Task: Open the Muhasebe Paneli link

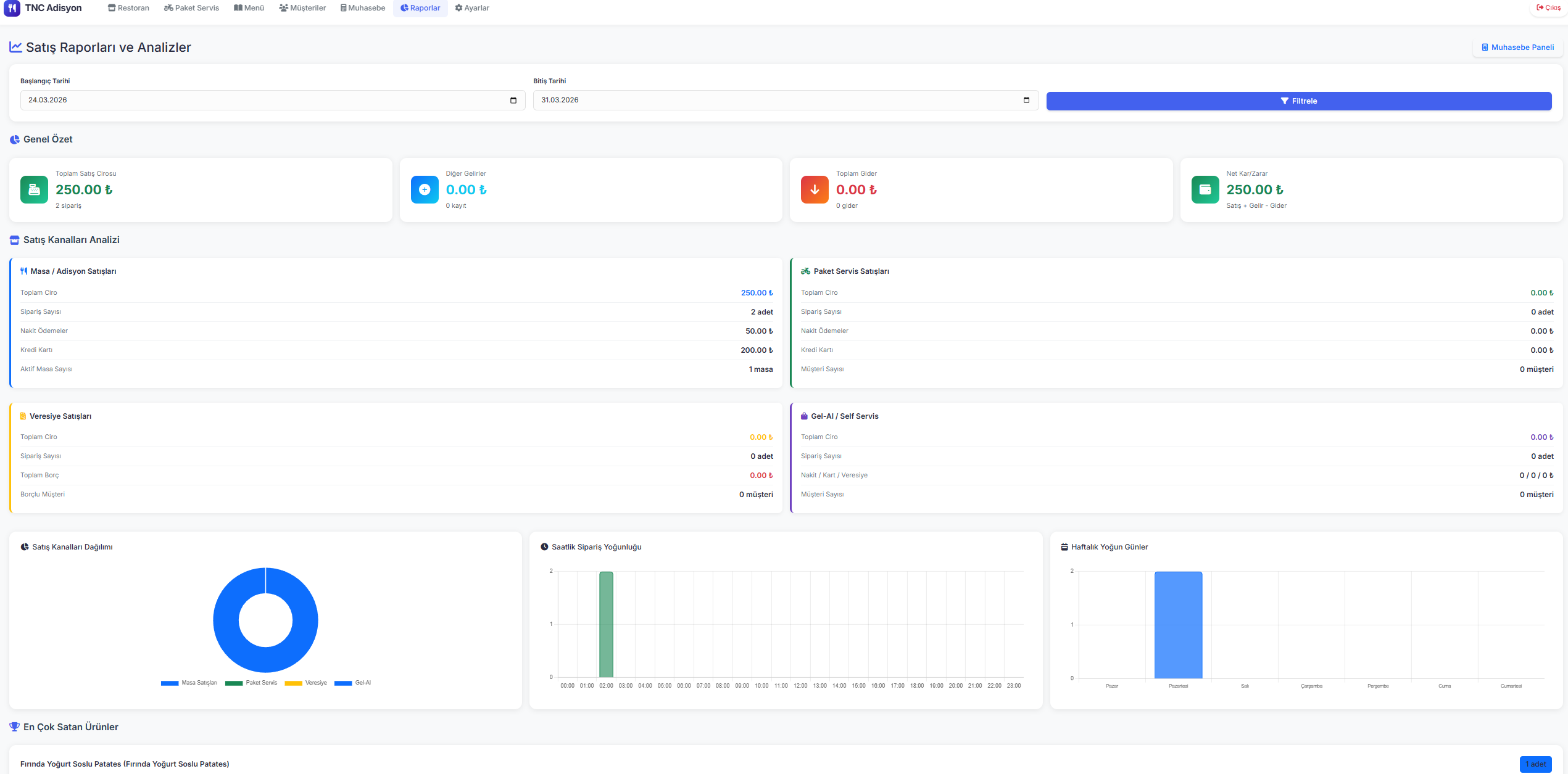Action: pyautogui.click(x=1517, y=47)
